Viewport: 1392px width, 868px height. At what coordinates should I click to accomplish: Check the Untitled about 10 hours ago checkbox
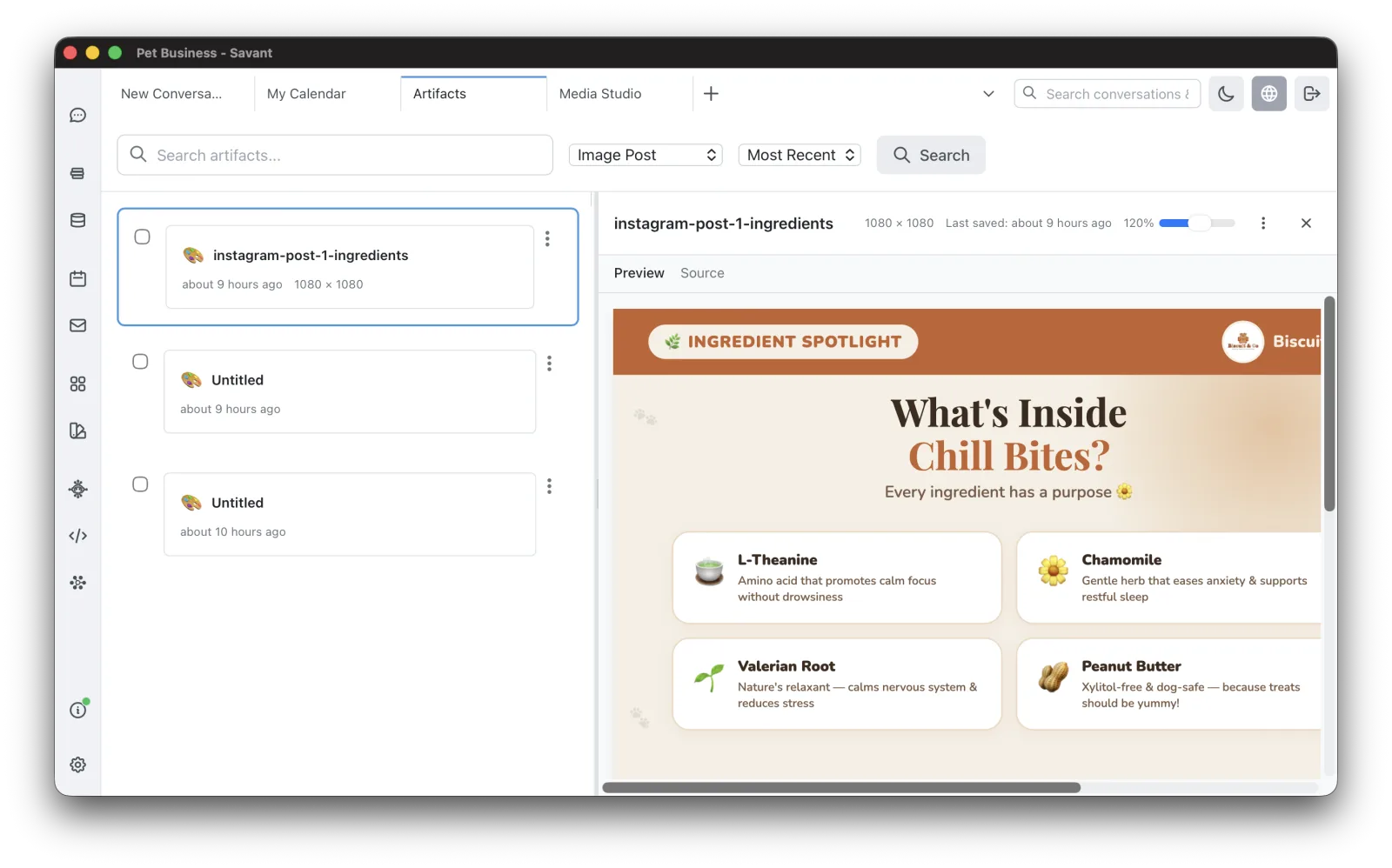point(140,484)
